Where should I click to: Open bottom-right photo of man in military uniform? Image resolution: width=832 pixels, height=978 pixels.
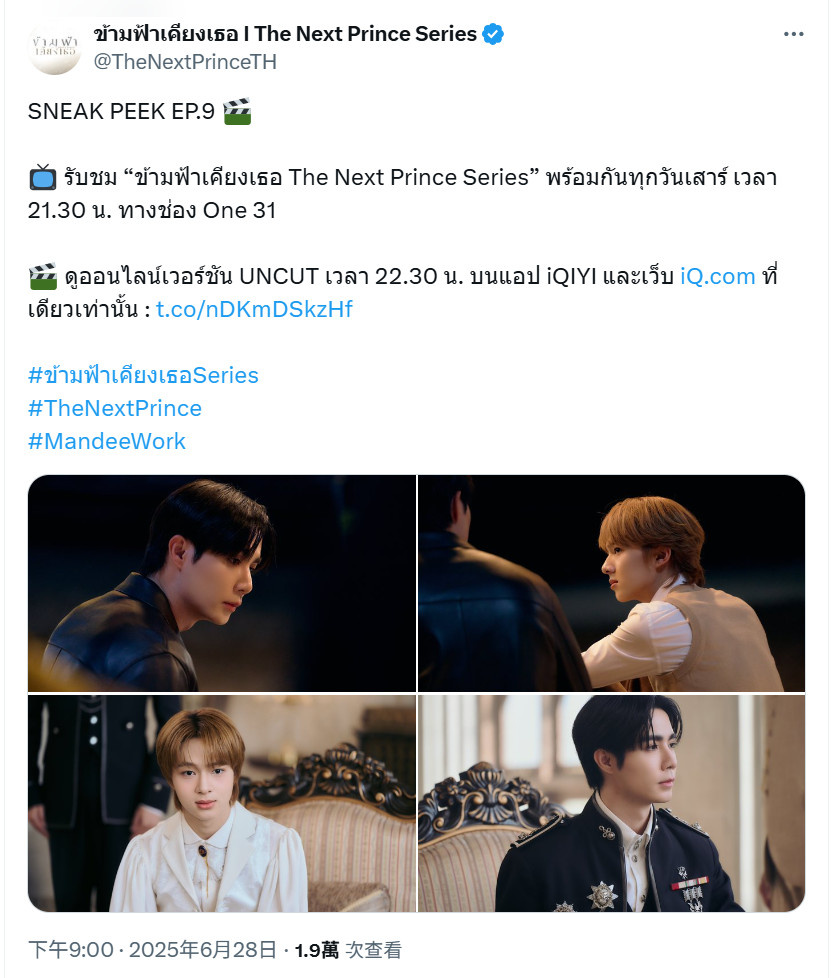(x=611, y=803)
